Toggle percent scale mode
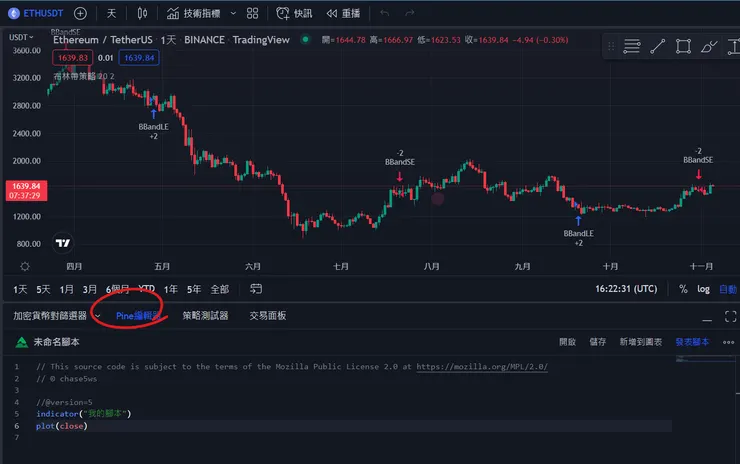Image resolution: width=740 pixels, height=464 pixels. 683,289
